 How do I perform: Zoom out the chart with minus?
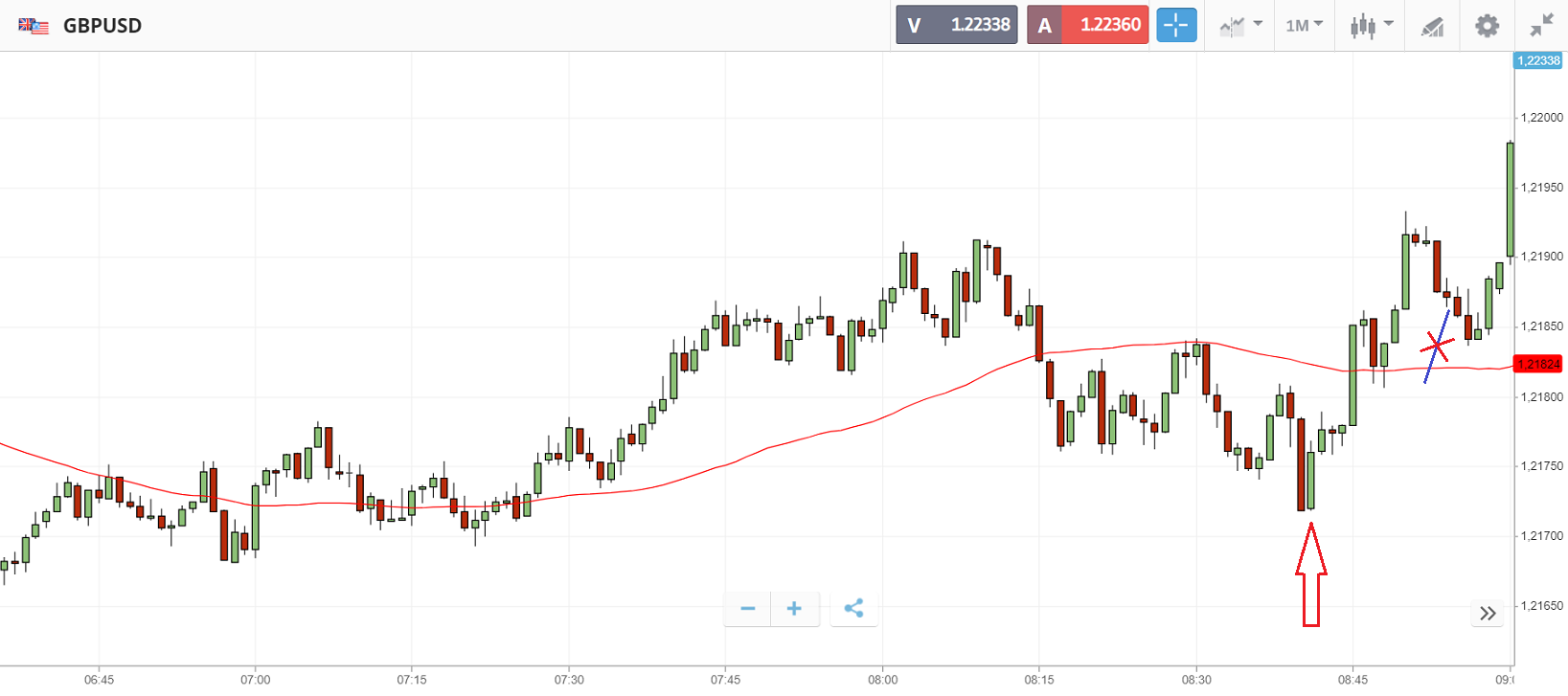point(748,609)
